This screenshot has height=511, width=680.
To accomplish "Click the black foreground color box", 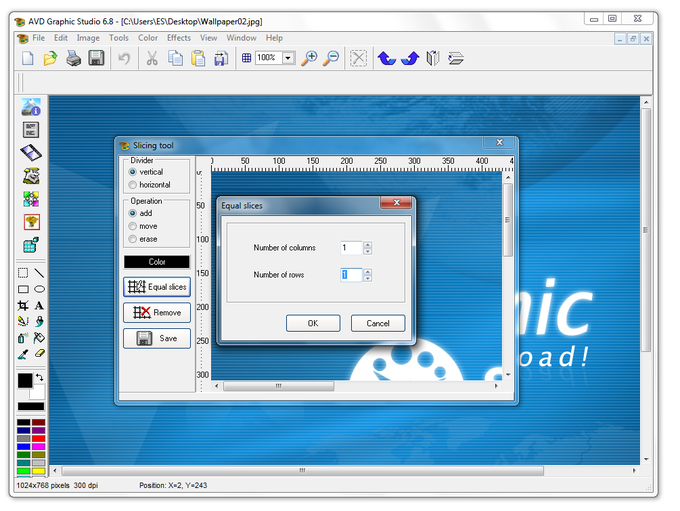I will 25,380.
